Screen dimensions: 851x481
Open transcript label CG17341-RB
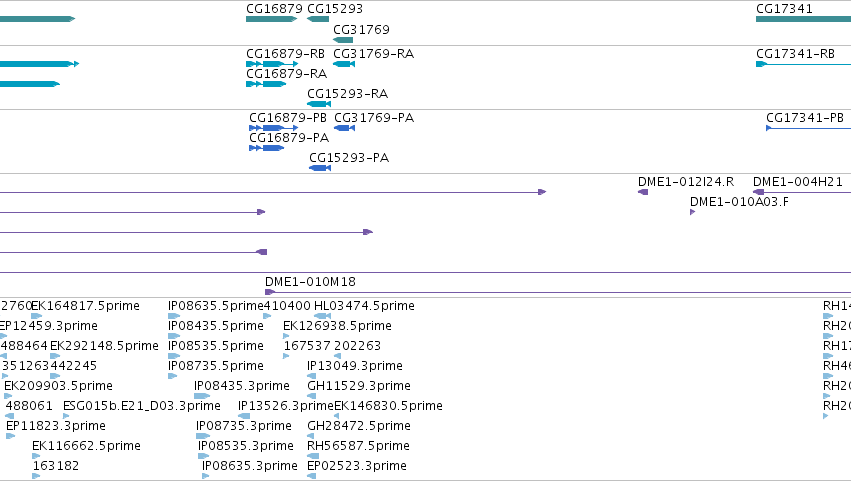(x=795, y=54)
